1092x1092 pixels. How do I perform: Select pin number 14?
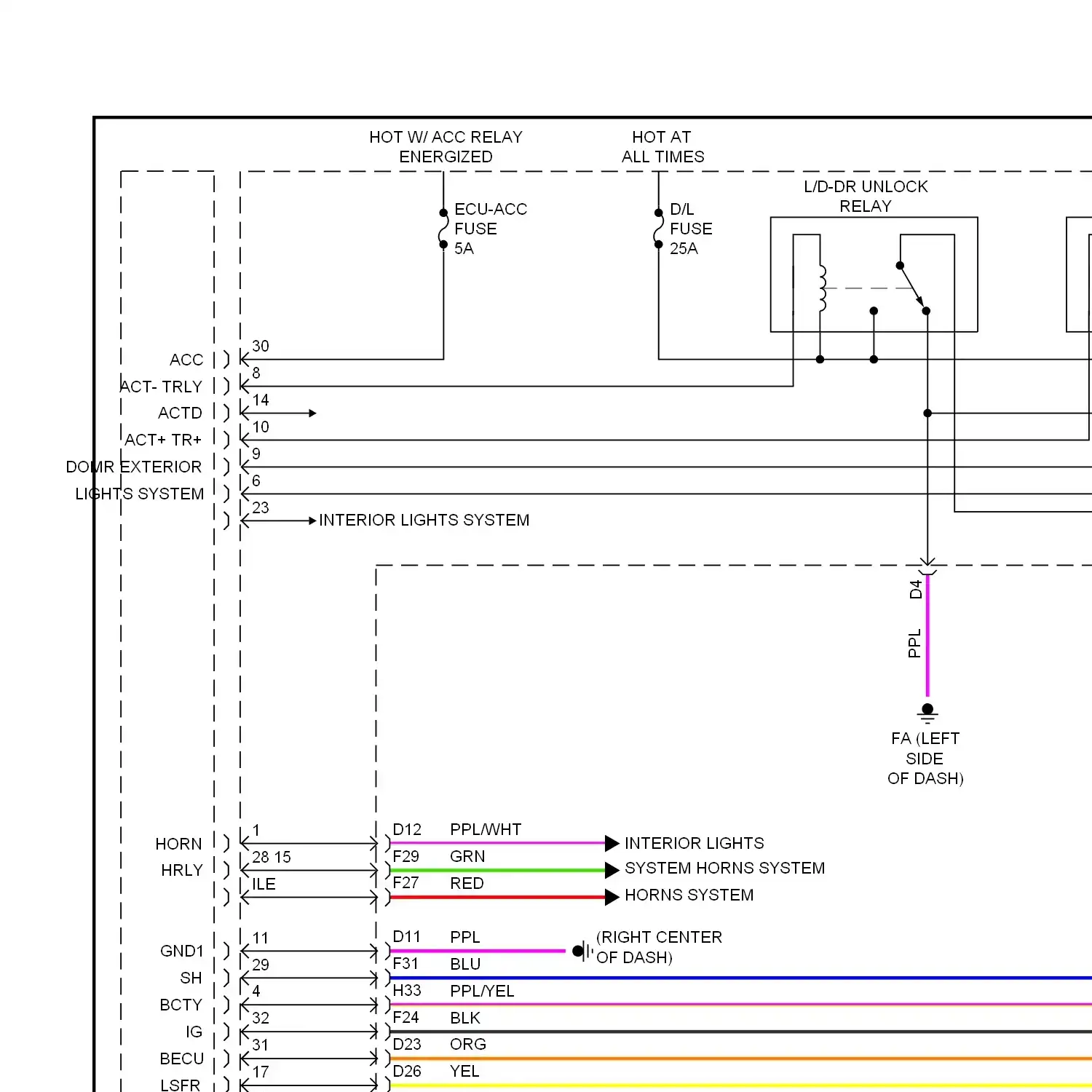[x=261, y=400]
